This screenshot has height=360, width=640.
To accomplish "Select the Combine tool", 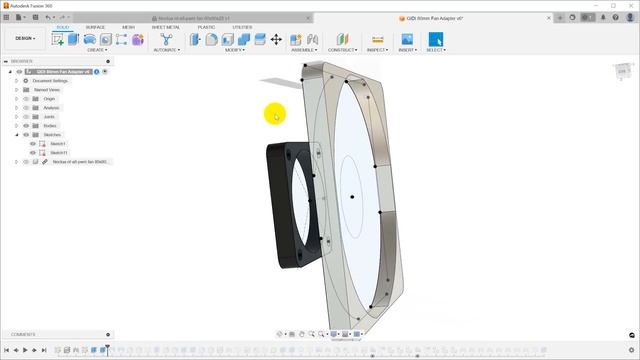I will click(x=244, y=40).
